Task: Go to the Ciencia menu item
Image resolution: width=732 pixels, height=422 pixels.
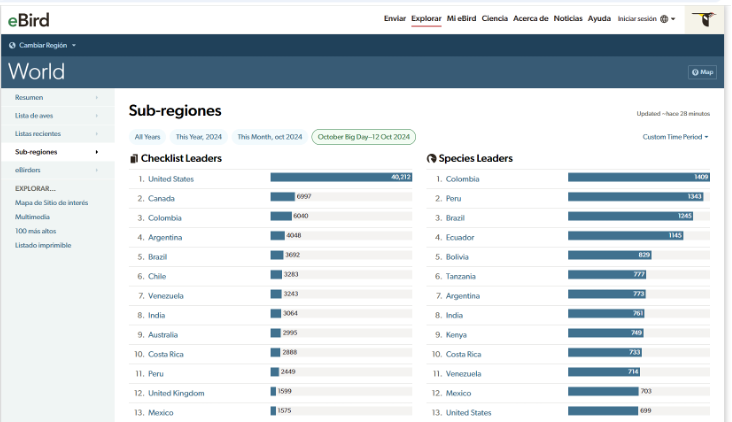Action: pos(494,19)
